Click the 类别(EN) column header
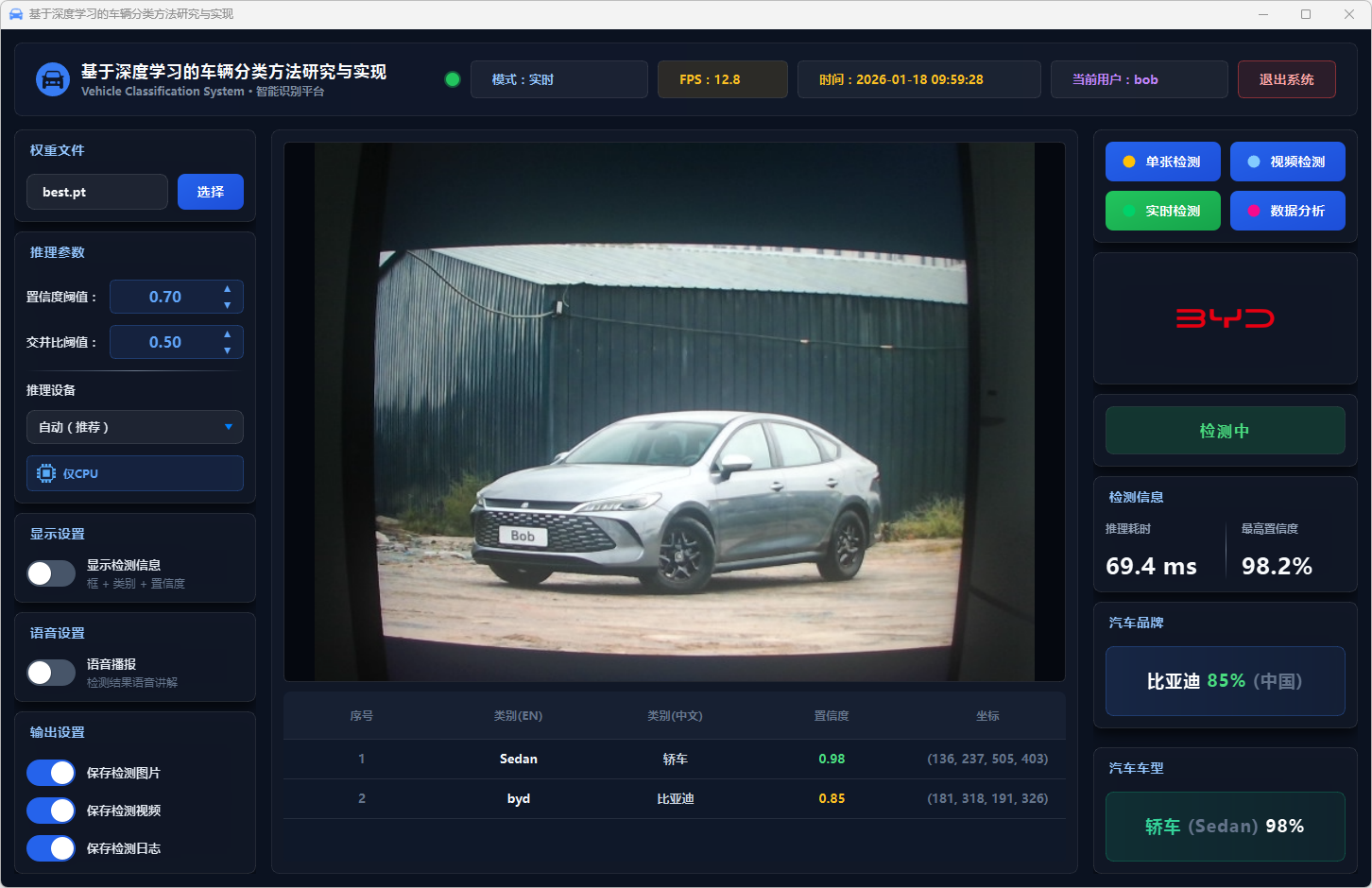1372x888 pixels. (518, 716)
